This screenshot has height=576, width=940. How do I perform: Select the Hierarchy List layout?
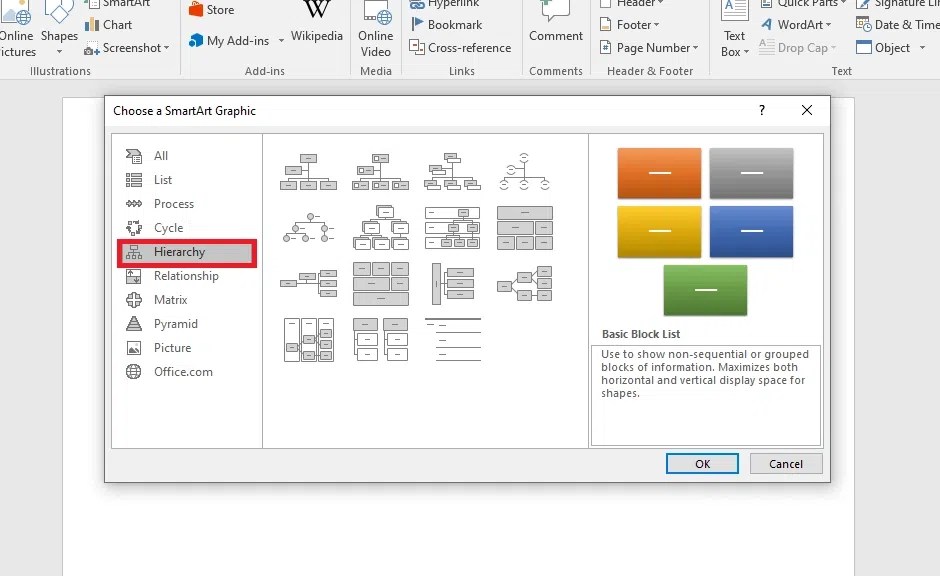(x=381, y=340)
